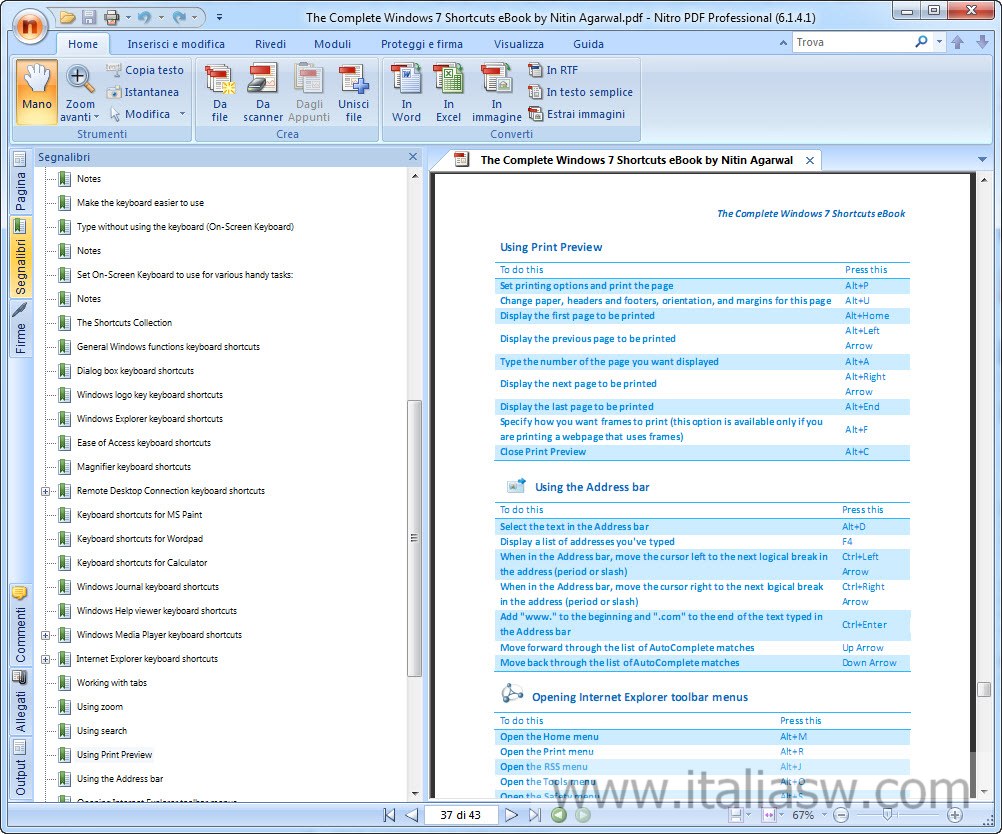Convert the PDF In immagine
The width and height of the screenshot is (1002, 834).
point(497,91)
